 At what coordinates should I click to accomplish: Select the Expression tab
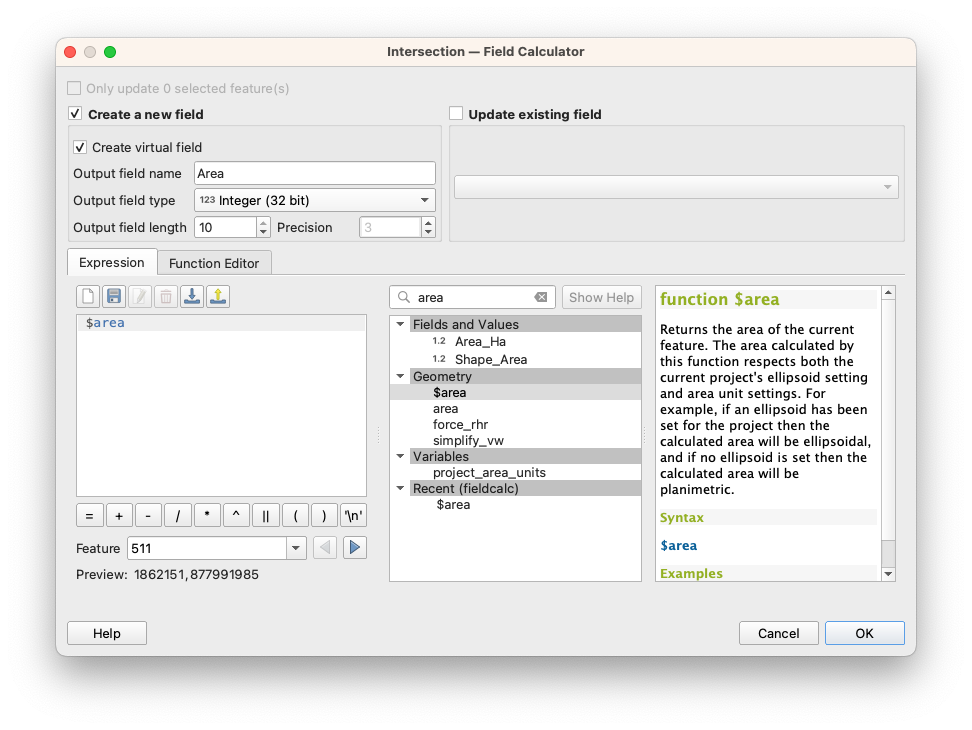pyautogui.click(x=112, y=262)
